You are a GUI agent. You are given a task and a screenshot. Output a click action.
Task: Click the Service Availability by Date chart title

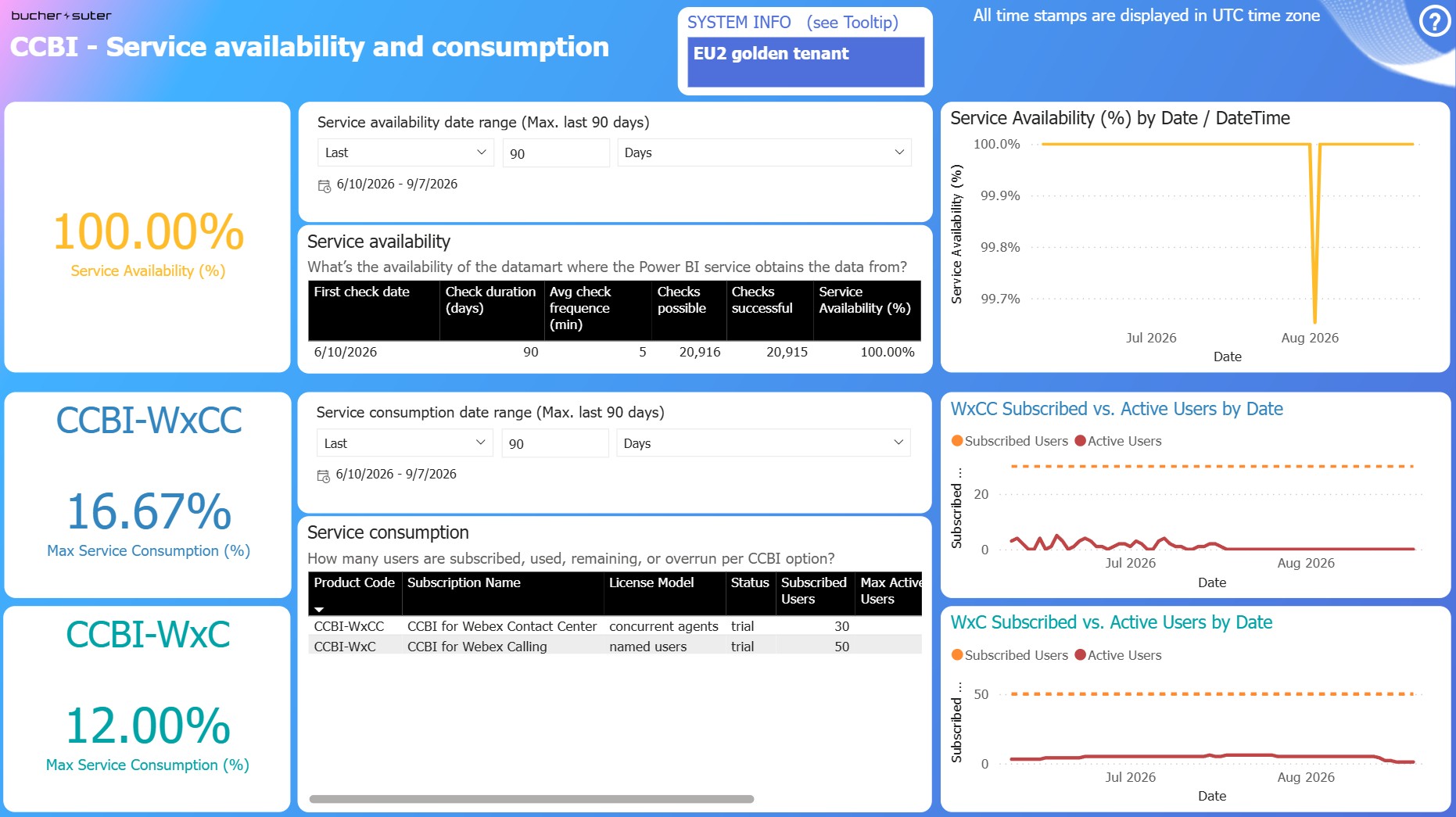[1120, 118]
